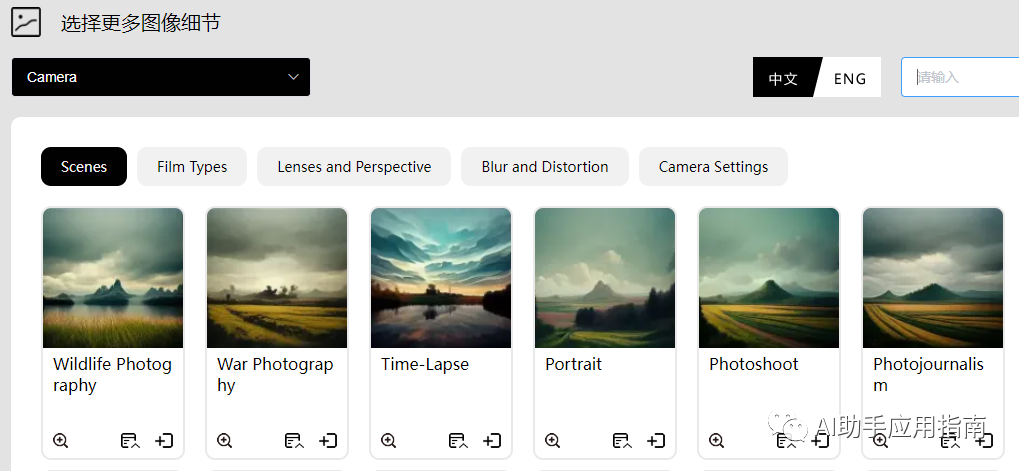Image resolution: width=1019 pixels, height=471 pixels.
Task: Switch language to 中文
Action: (x=783, y=77)
